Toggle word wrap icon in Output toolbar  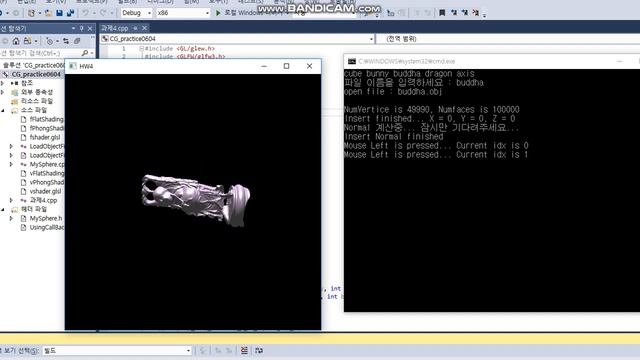pos(259,350)
